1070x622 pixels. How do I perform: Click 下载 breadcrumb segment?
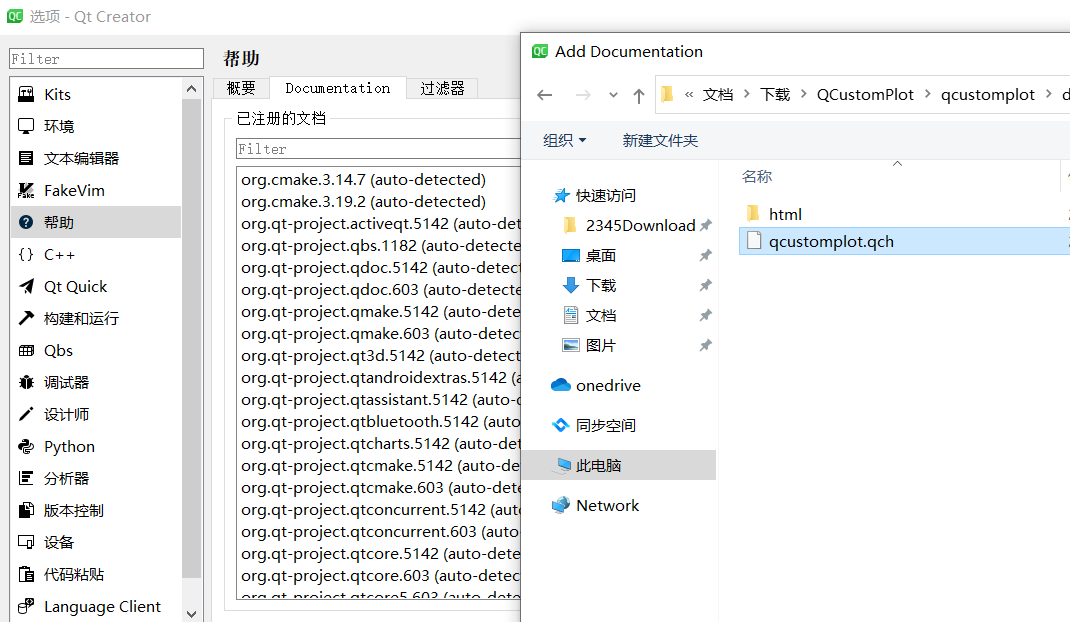[x=775, y=94]
